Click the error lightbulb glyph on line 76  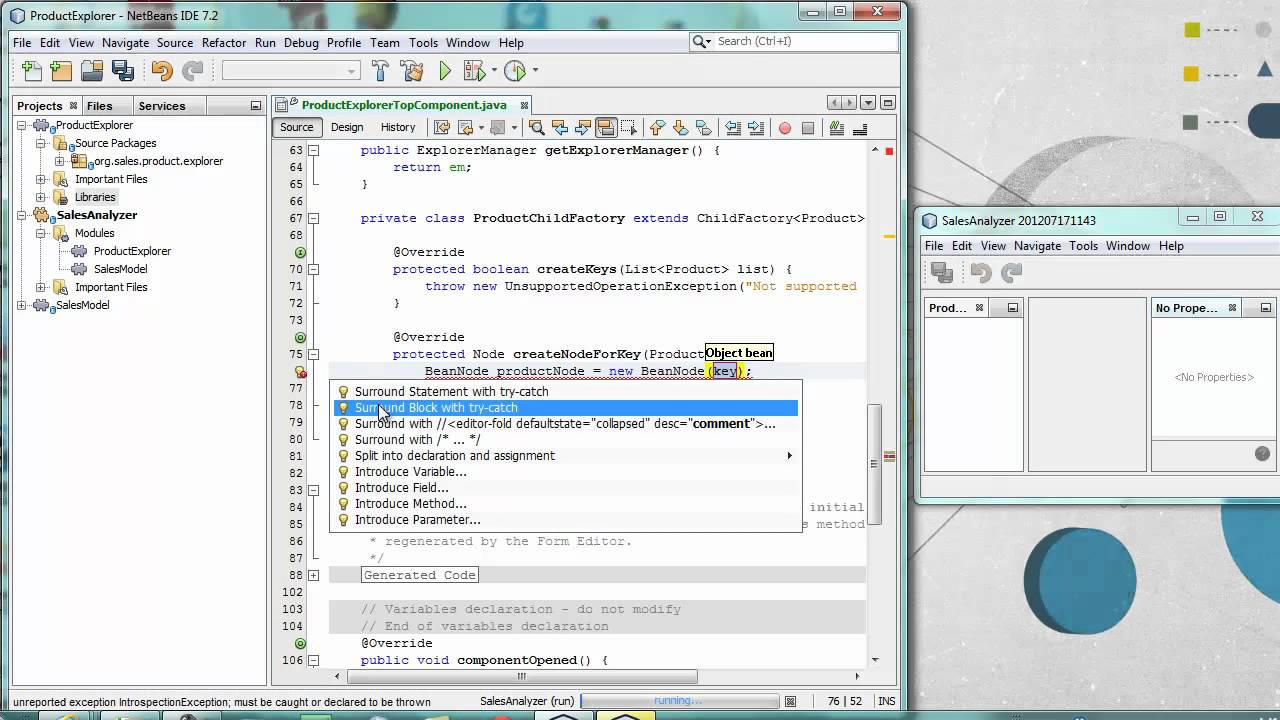click(x=300, y=371)
